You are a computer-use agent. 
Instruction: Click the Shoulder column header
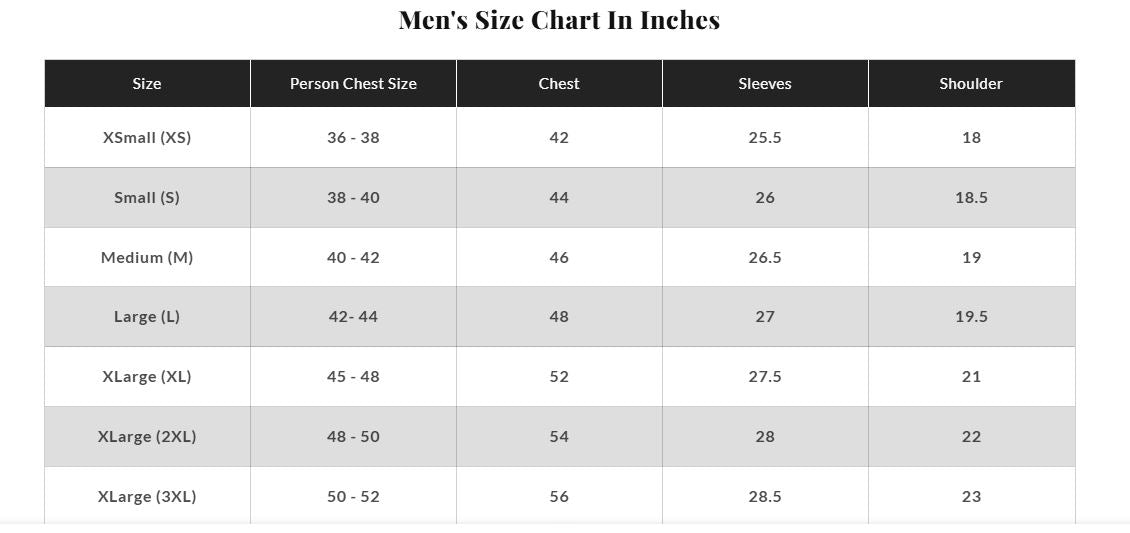tap(971, 84)
